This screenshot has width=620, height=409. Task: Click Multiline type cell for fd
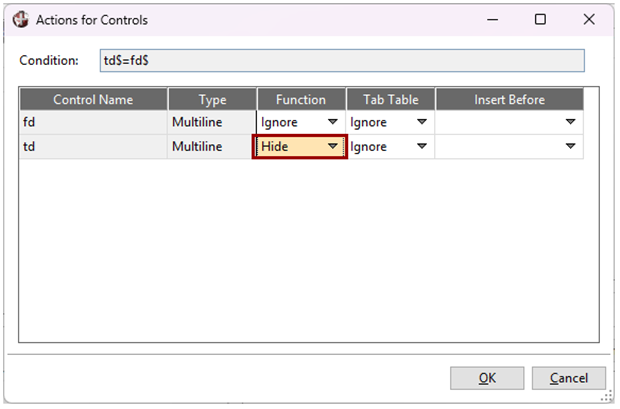212,122
